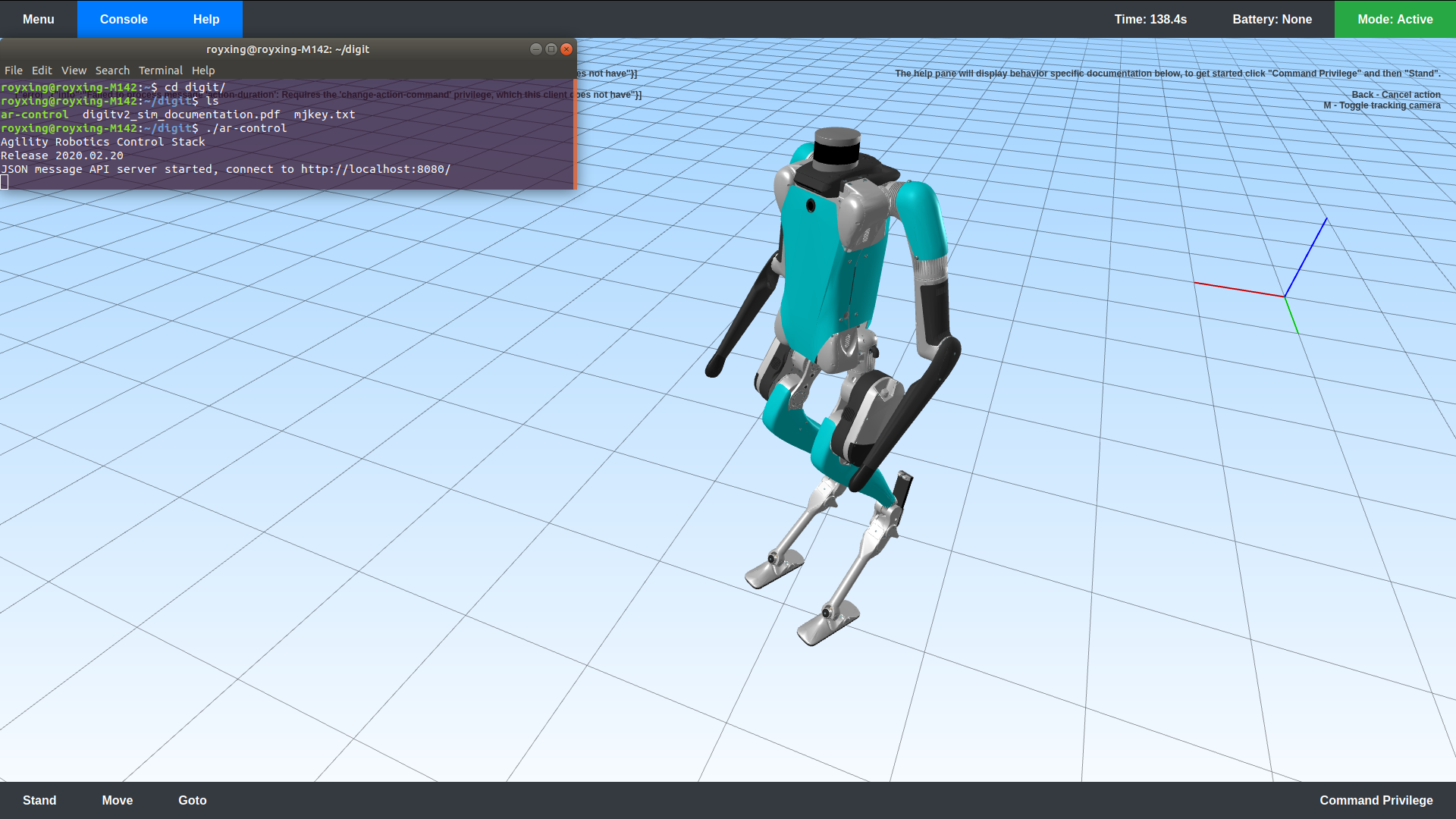Click the terminal title bar text
This screenshot has height=819, width=1456.
pos(287,49)
